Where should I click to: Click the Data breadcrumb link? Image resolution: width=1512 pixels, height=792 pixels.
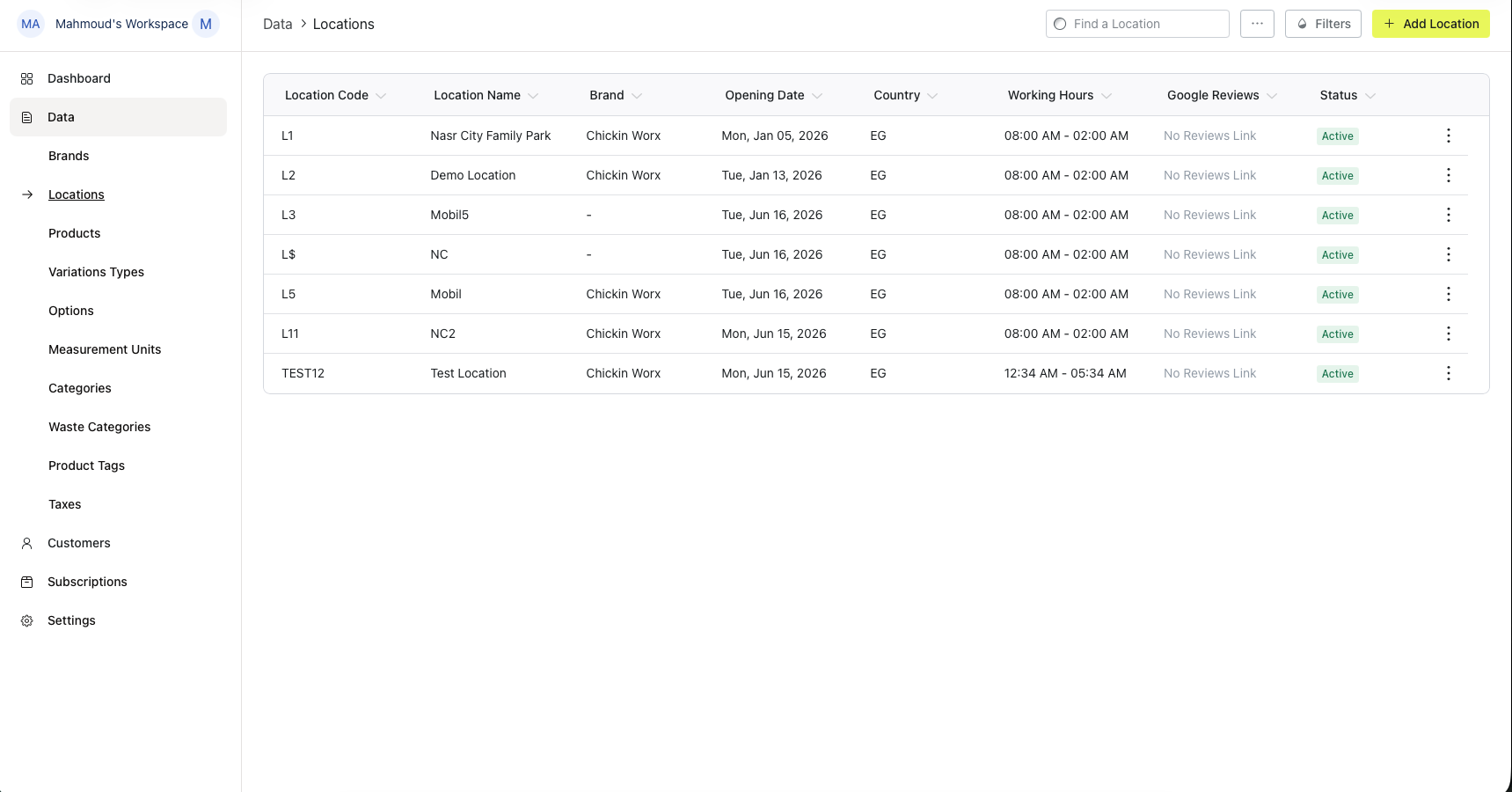click(x=278, y=24)
